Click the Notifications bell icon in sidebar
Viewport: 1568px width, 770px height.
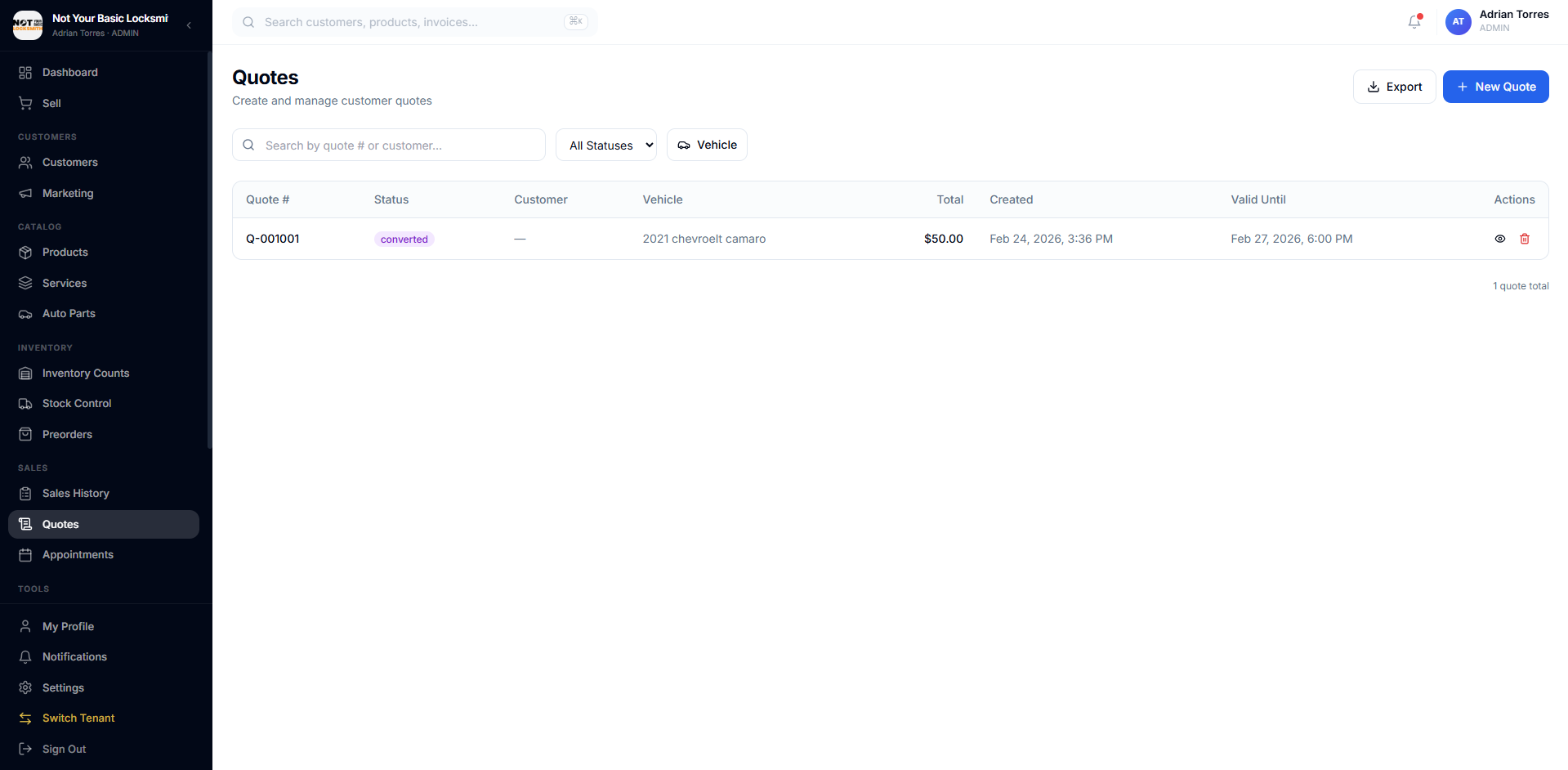pyautogui.click(x=25, y=657)
